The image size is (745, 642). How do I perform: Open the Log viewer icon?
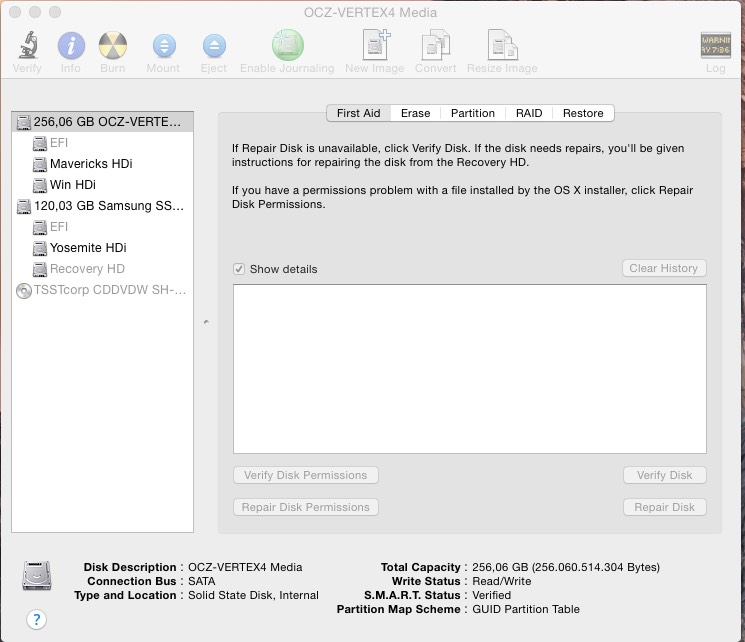[x=716, y=45]
